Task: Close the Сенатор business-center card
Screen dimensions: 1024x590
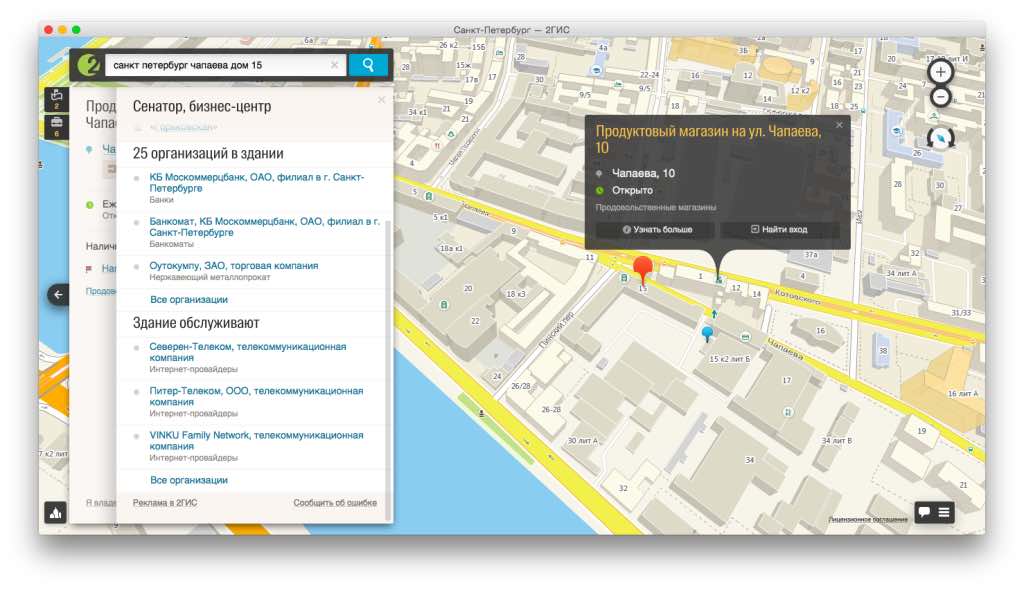Action: click(x=381, y=100)
